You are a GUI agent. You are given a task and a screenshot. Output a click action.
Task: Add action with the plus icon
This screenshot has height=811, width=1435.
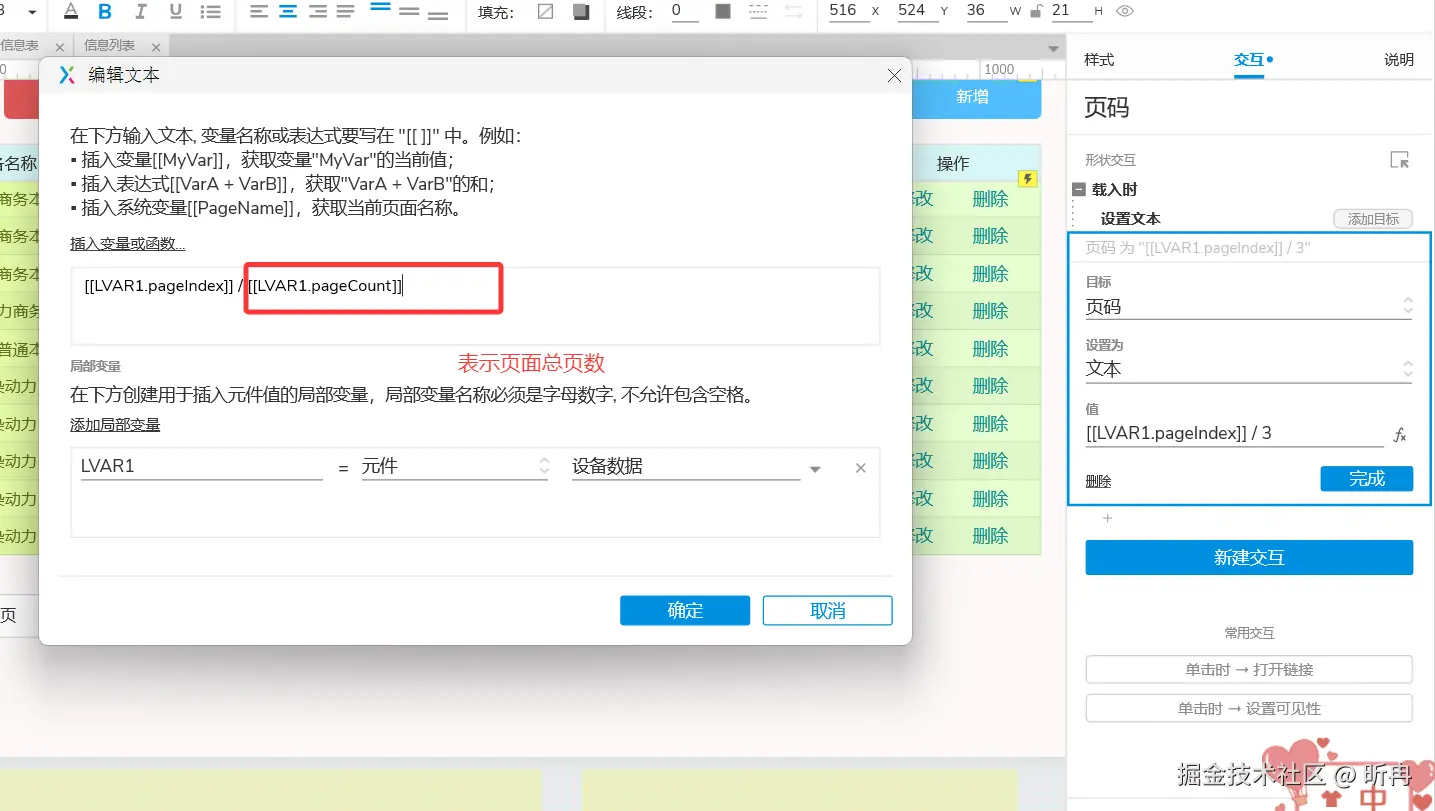1107,518
